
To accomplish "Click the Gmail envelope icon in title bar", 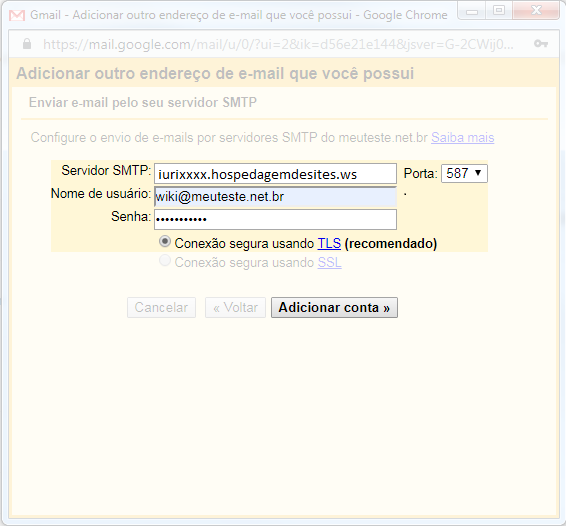I will click(17, 15).
